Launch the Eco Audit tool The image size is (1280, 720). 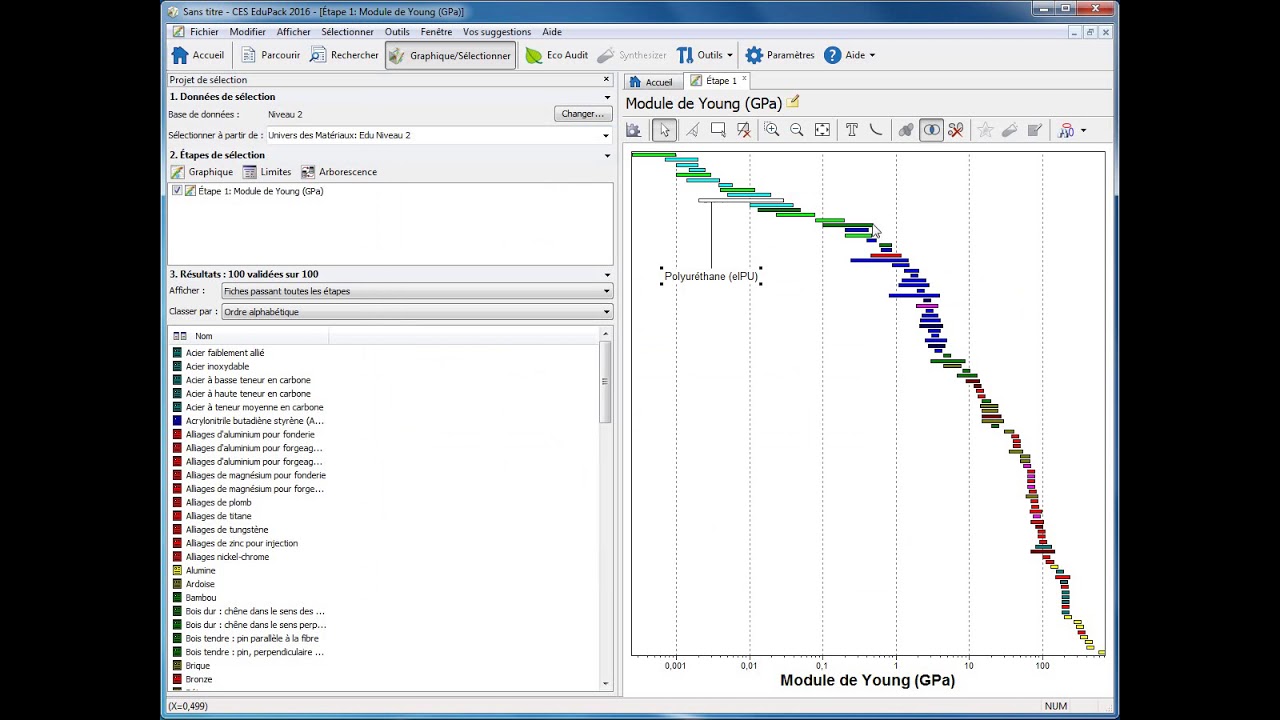(557, 55)
